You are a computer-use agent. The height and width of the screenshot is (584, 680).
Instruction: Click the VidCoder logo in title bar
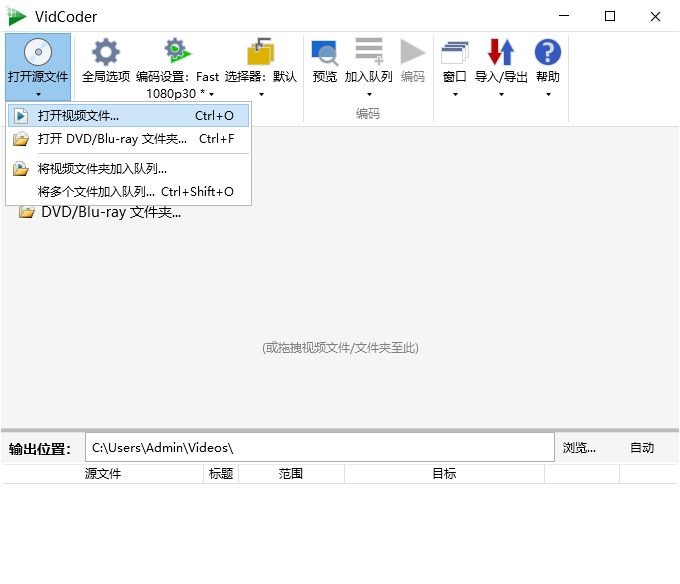tap(16, 16)
